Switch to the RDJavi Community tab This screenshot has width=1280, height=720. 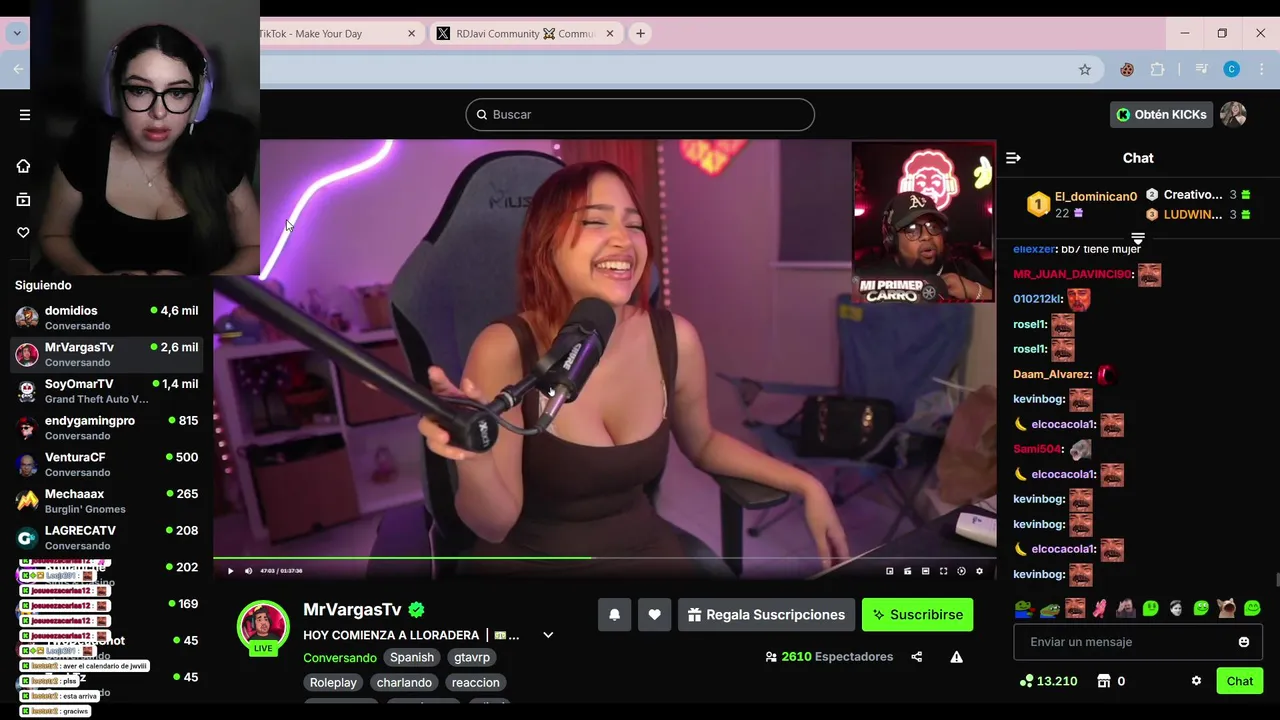(526, 33)
